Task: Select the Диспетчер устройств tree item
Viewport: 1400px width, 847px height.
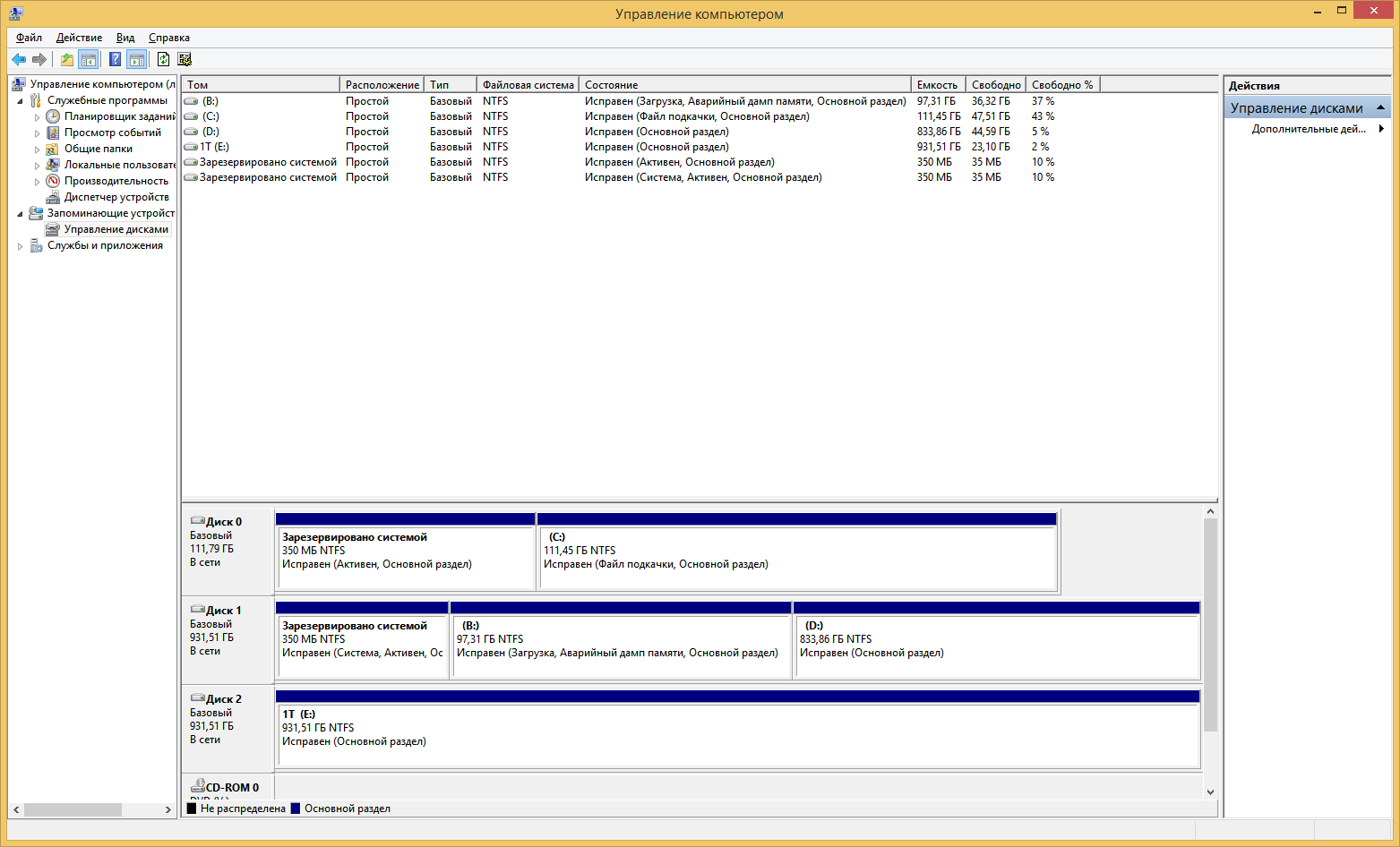Action: 116,197
